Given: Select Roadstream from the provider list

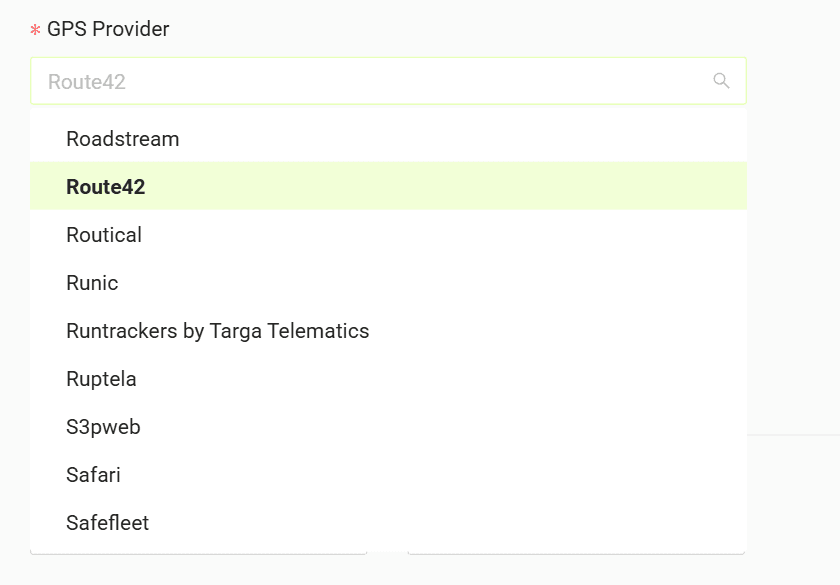Looking at the screenshot, I should pos(388,139).
